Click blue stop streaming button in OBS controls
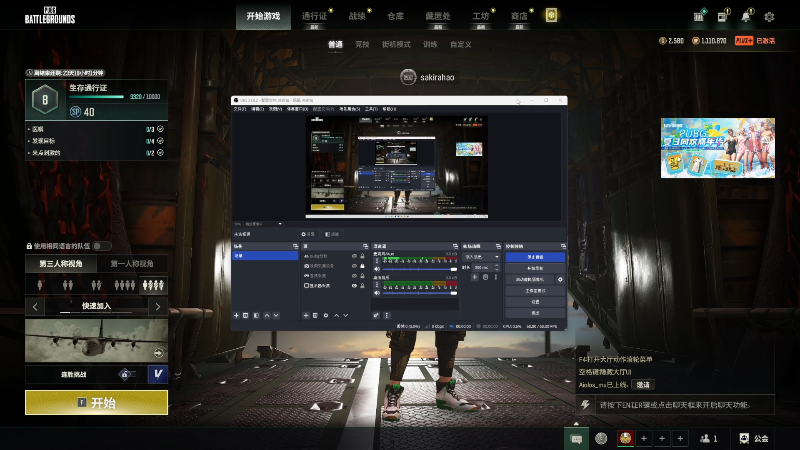This screenshot has height=450, width=800. (x=535, y=257)
